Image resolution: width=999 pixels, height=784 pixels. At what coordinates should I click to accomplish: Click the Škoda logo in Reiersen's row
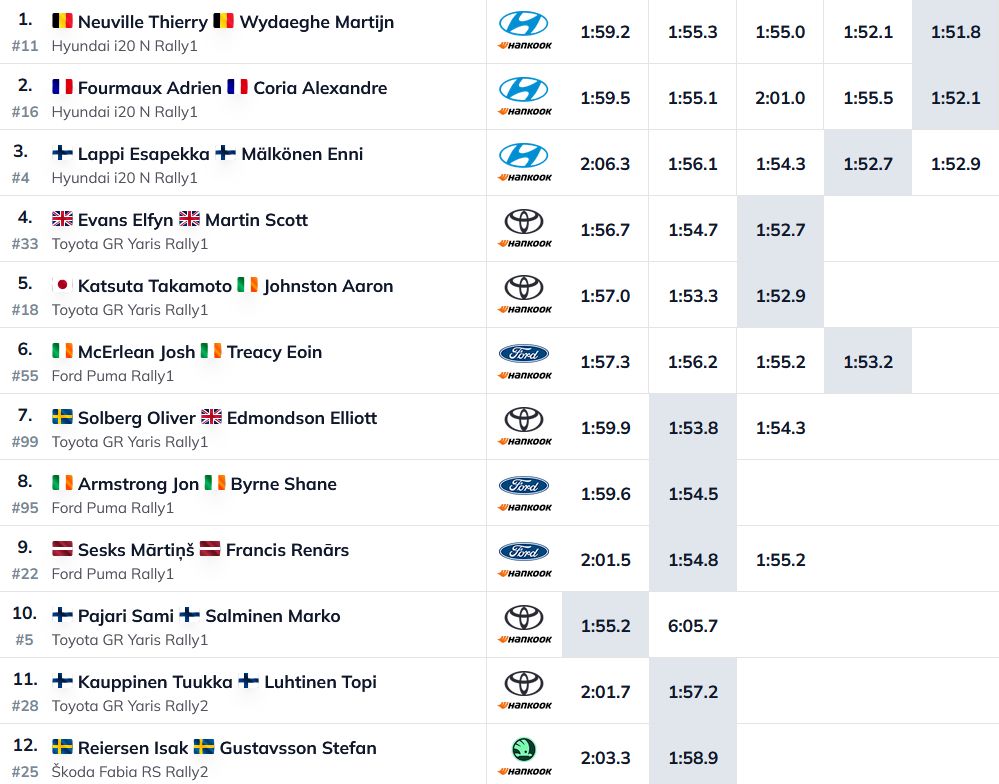[523, 749]
